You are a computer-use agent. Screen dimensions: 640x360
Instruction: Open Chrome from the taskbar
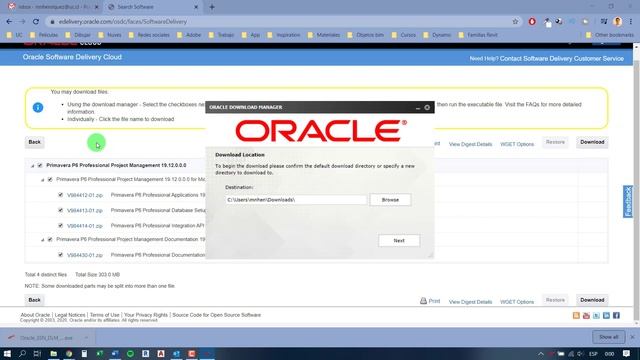(69, 353)
